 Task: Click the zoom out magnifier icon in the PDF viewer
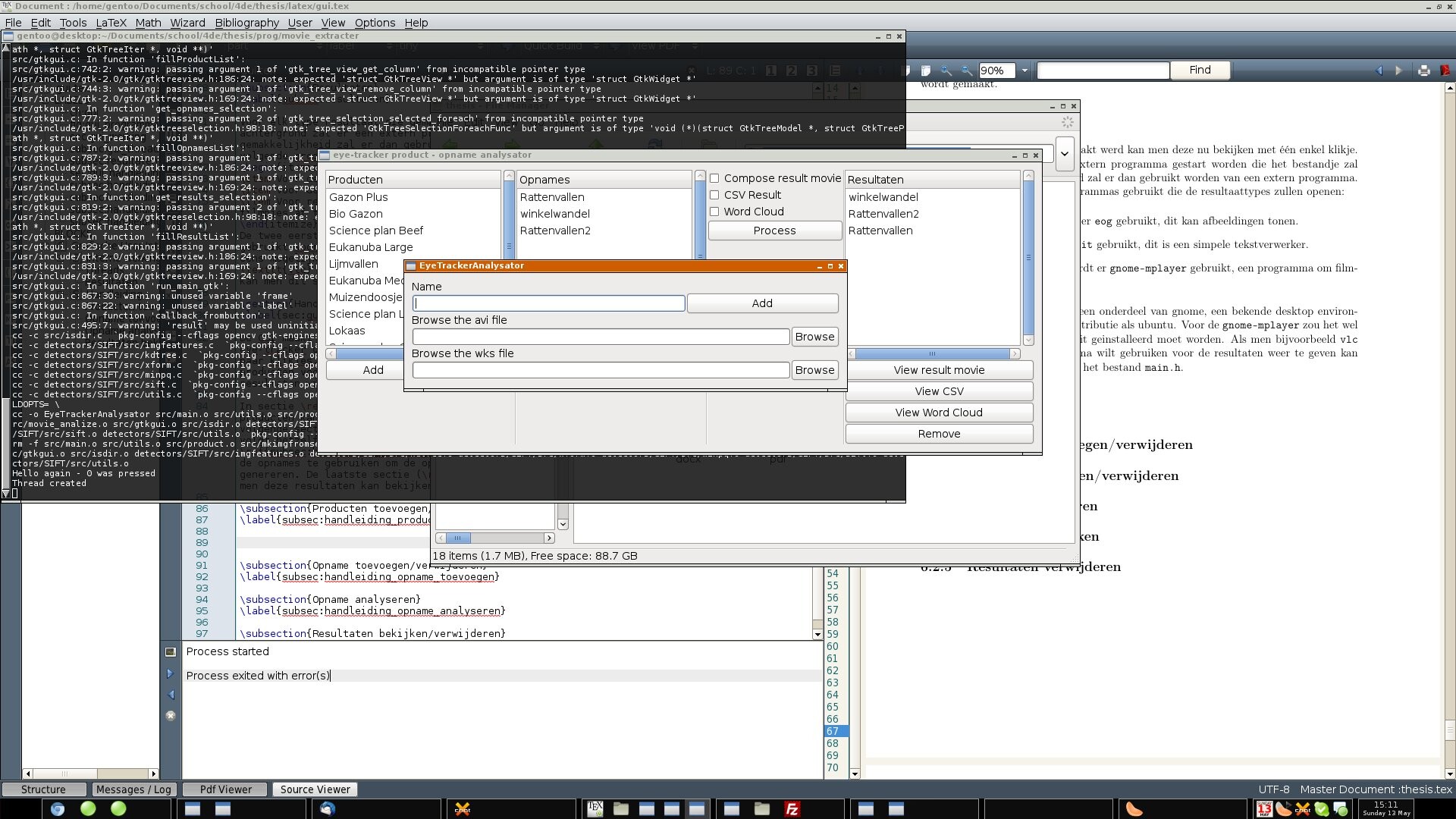(x=966, y=70)
